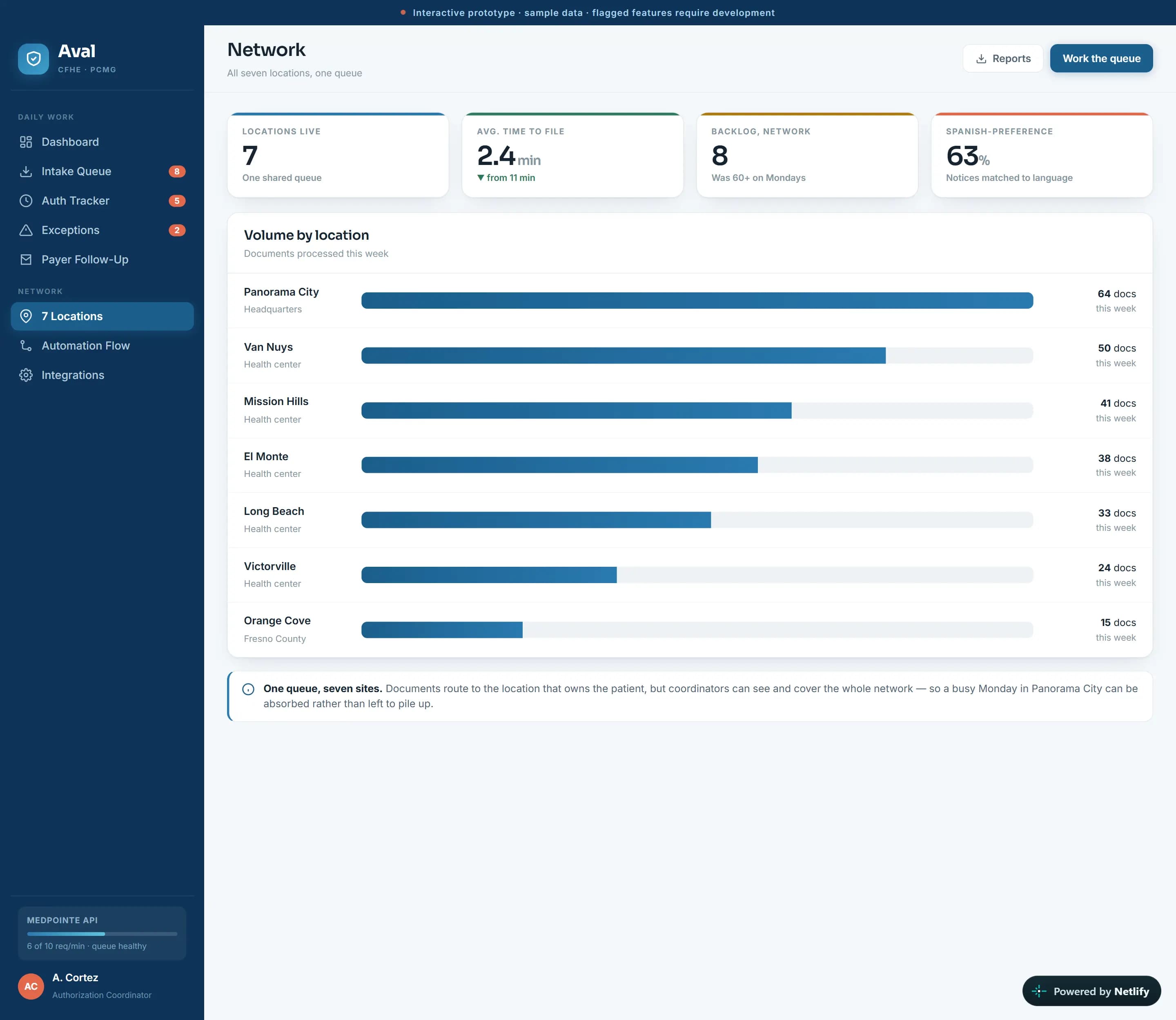The image size is (1176, 1020).
Task: Open Dashboard via its grid icon
Action: [26, 142]
